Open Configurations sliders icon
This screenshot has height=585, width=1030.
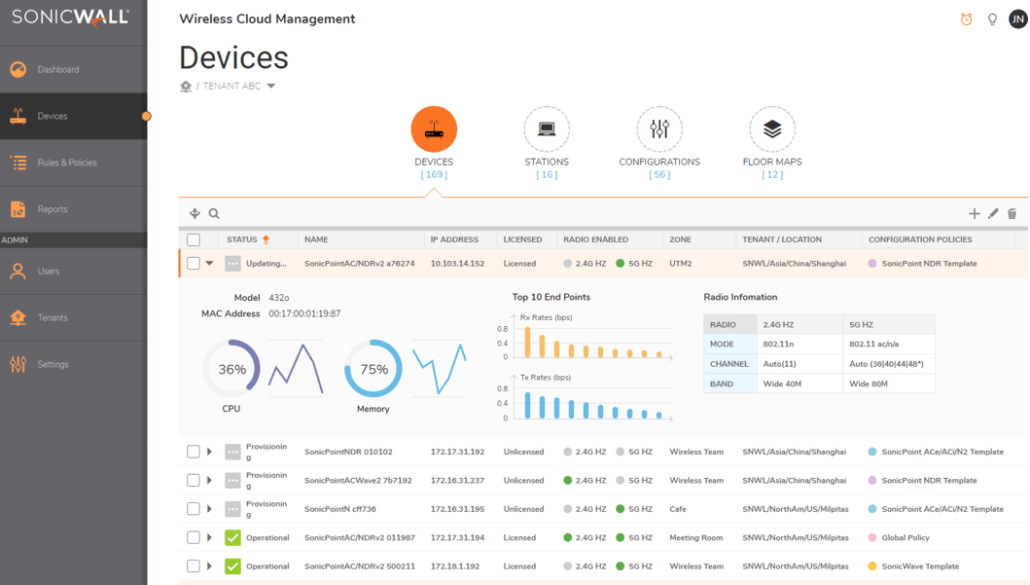coord(660,129)
